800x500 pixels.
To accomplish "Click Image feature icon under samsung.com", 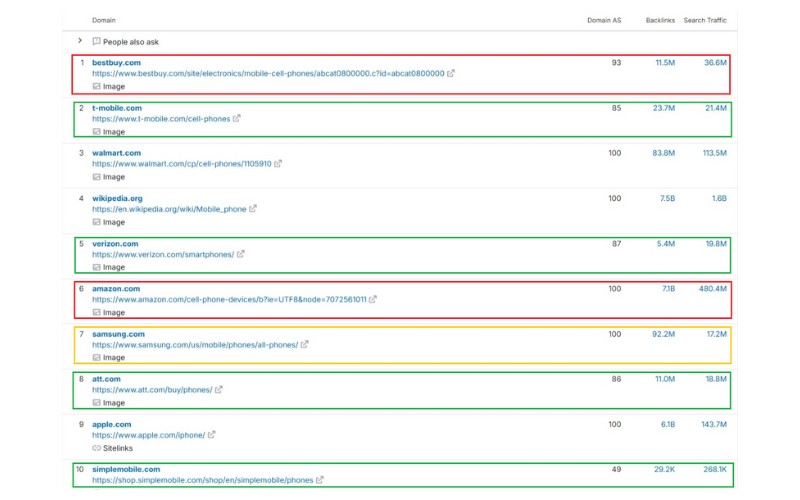I will (96, 358).
